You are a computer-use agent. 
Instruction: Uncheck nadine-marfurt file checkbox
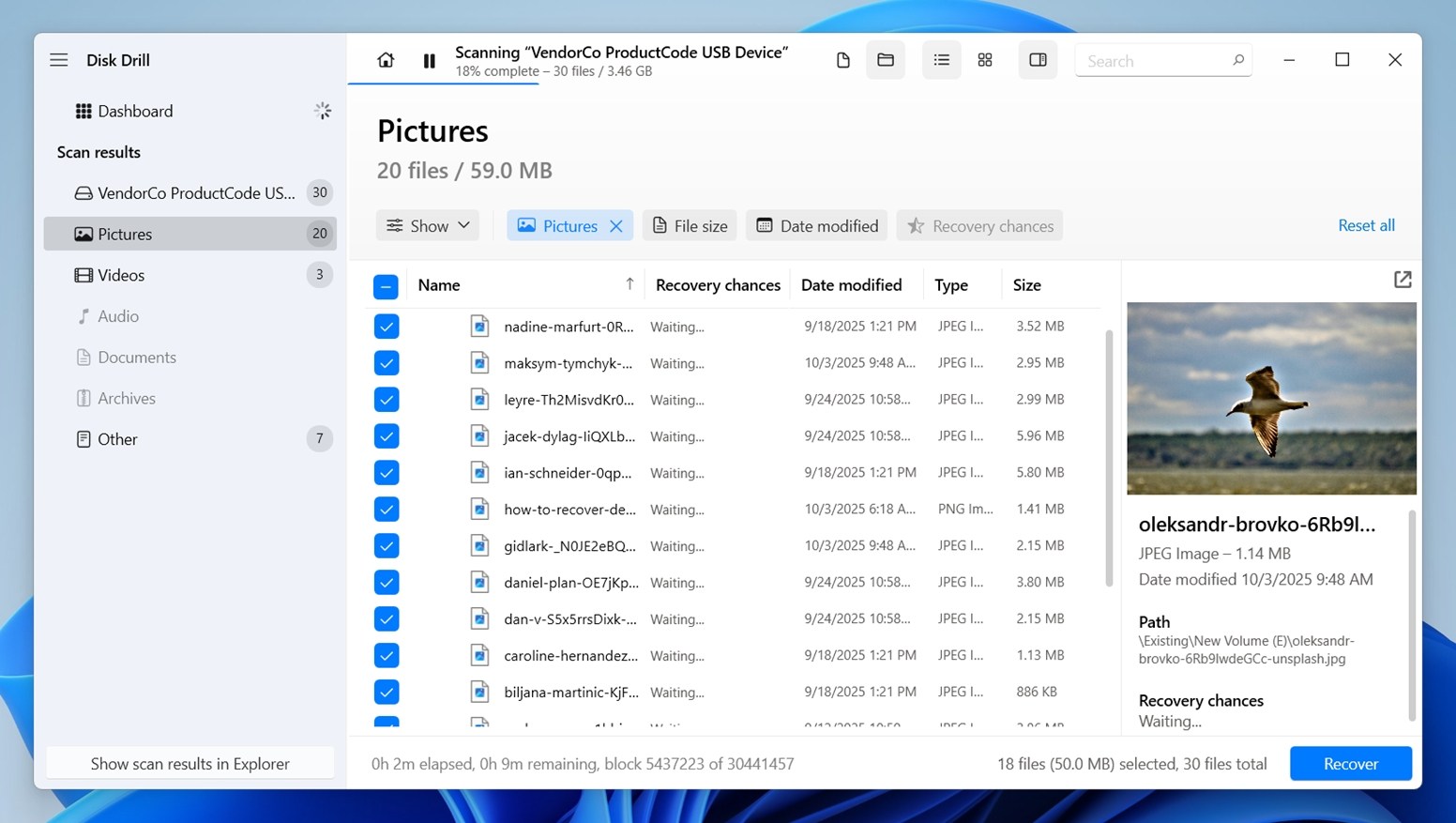click(387, 327)
